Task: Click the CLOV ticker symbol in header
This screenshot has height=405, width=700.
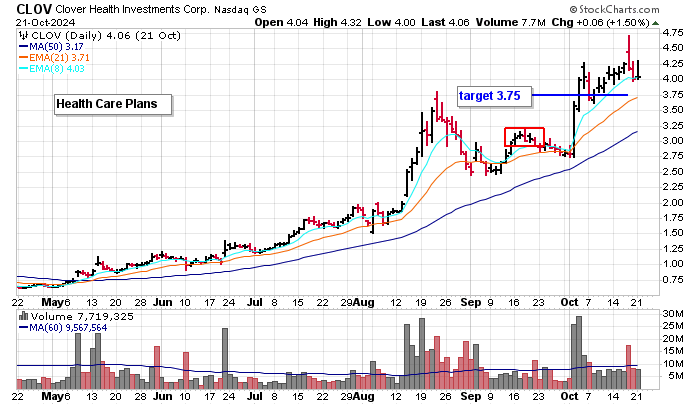Action: 34,8
